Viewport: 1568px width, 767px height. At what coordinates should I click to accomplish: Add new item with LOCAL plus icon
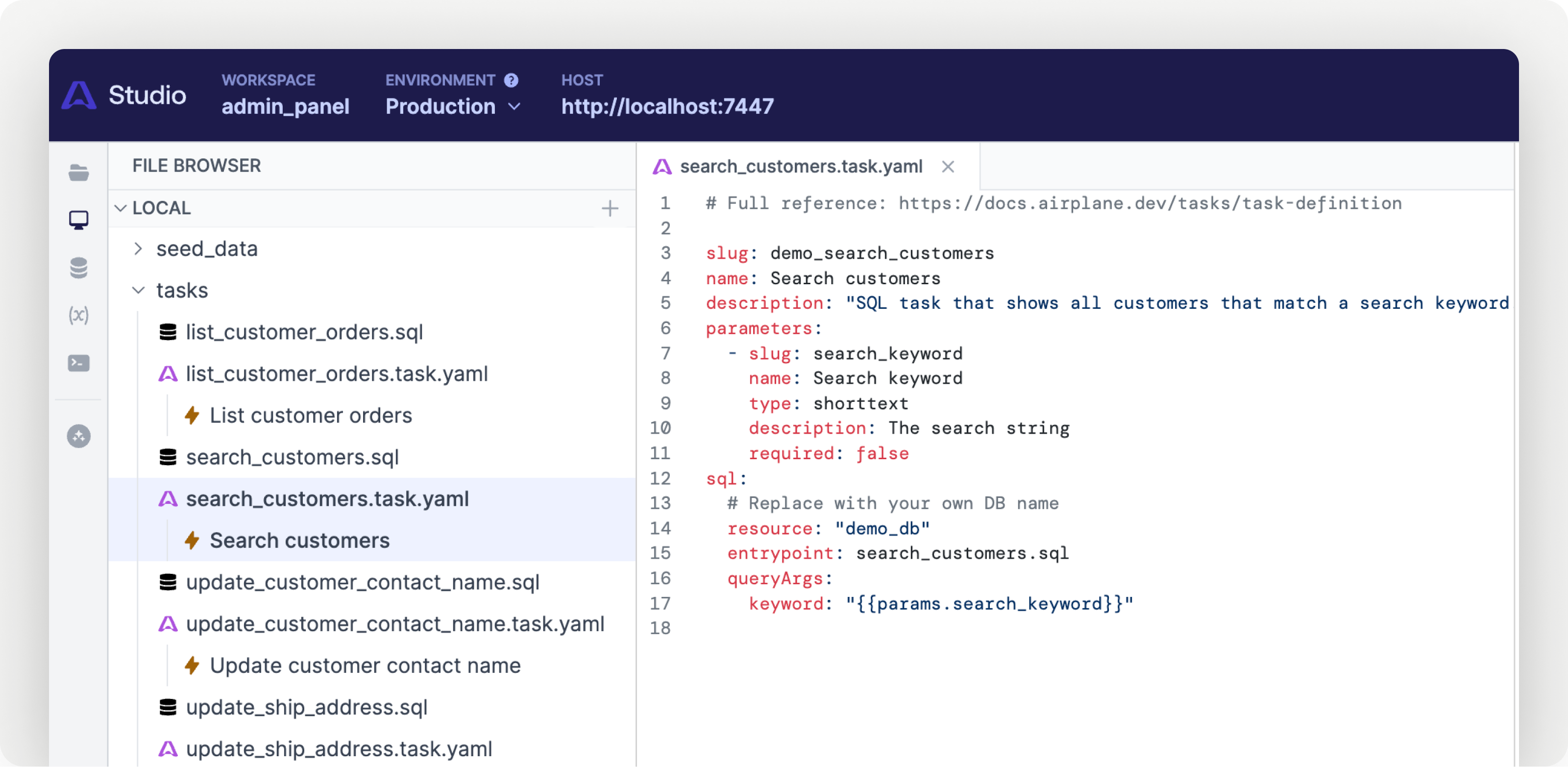pyautogui.click(x=610, y=208)
